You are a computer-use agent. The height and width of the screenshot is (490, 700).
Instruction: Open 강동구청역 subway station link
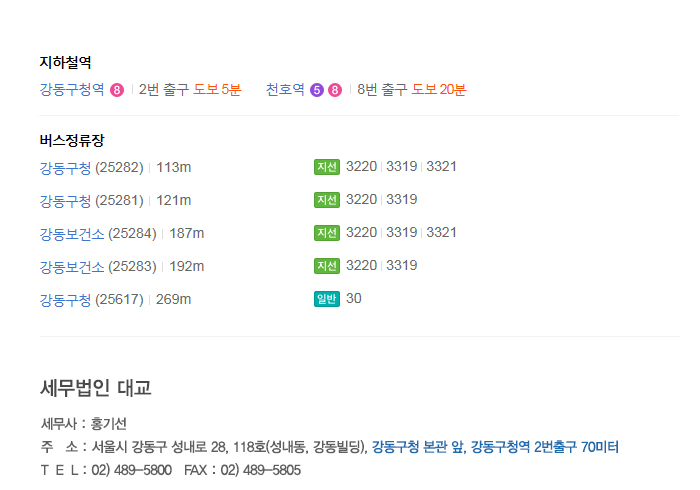point(72,90)
